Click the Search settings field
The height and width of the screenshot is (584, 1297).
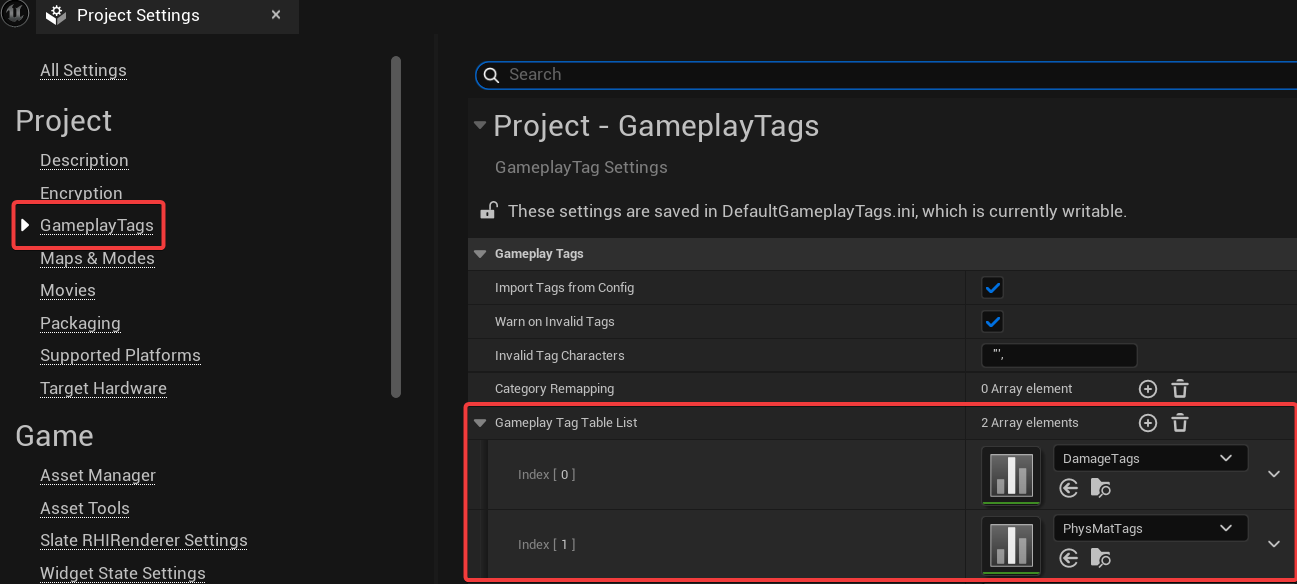coord(880,75)
